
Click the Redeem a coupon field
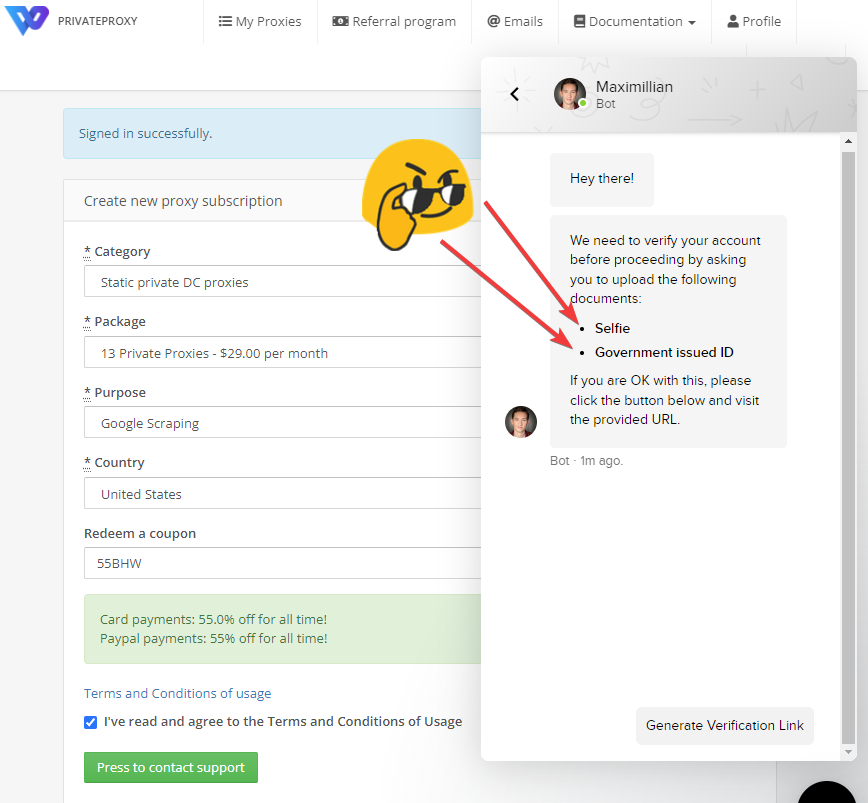tap(282, 563)
